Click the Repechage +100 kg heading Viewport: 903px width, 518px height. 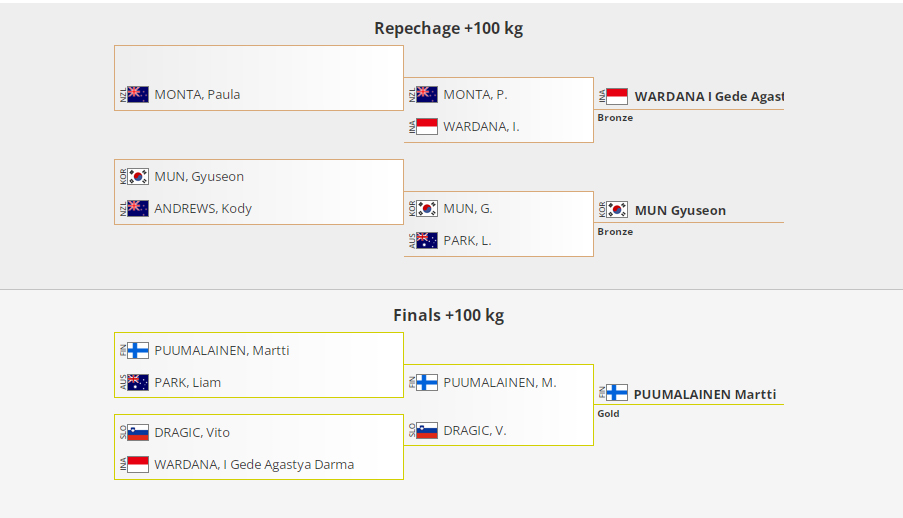(448, 29)
